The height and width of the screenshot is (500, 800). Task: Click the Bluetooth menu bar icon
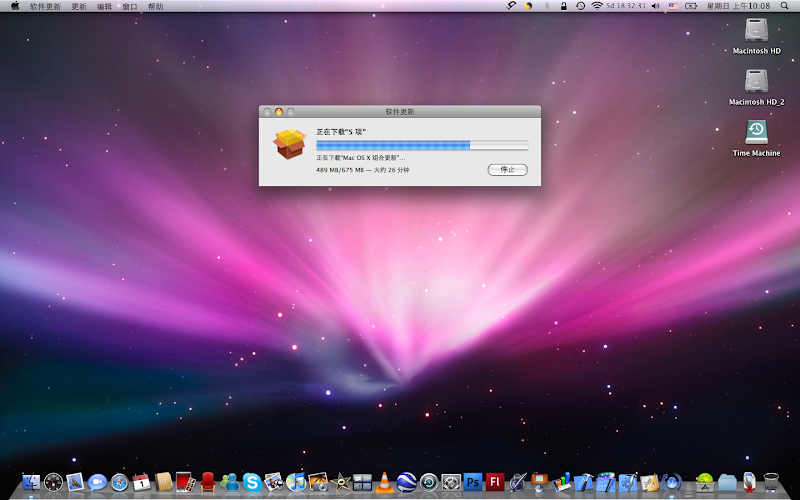pos(546,6)
